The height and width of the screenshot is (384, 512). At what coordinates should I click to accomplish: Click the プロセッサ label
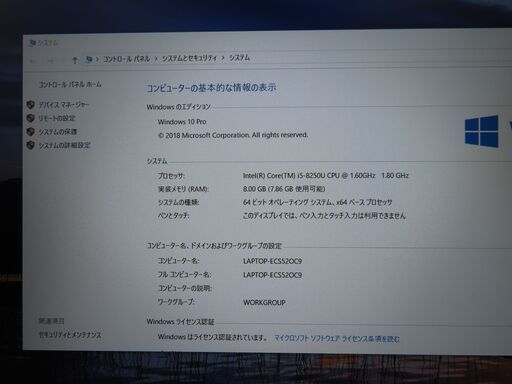point(171,176)
